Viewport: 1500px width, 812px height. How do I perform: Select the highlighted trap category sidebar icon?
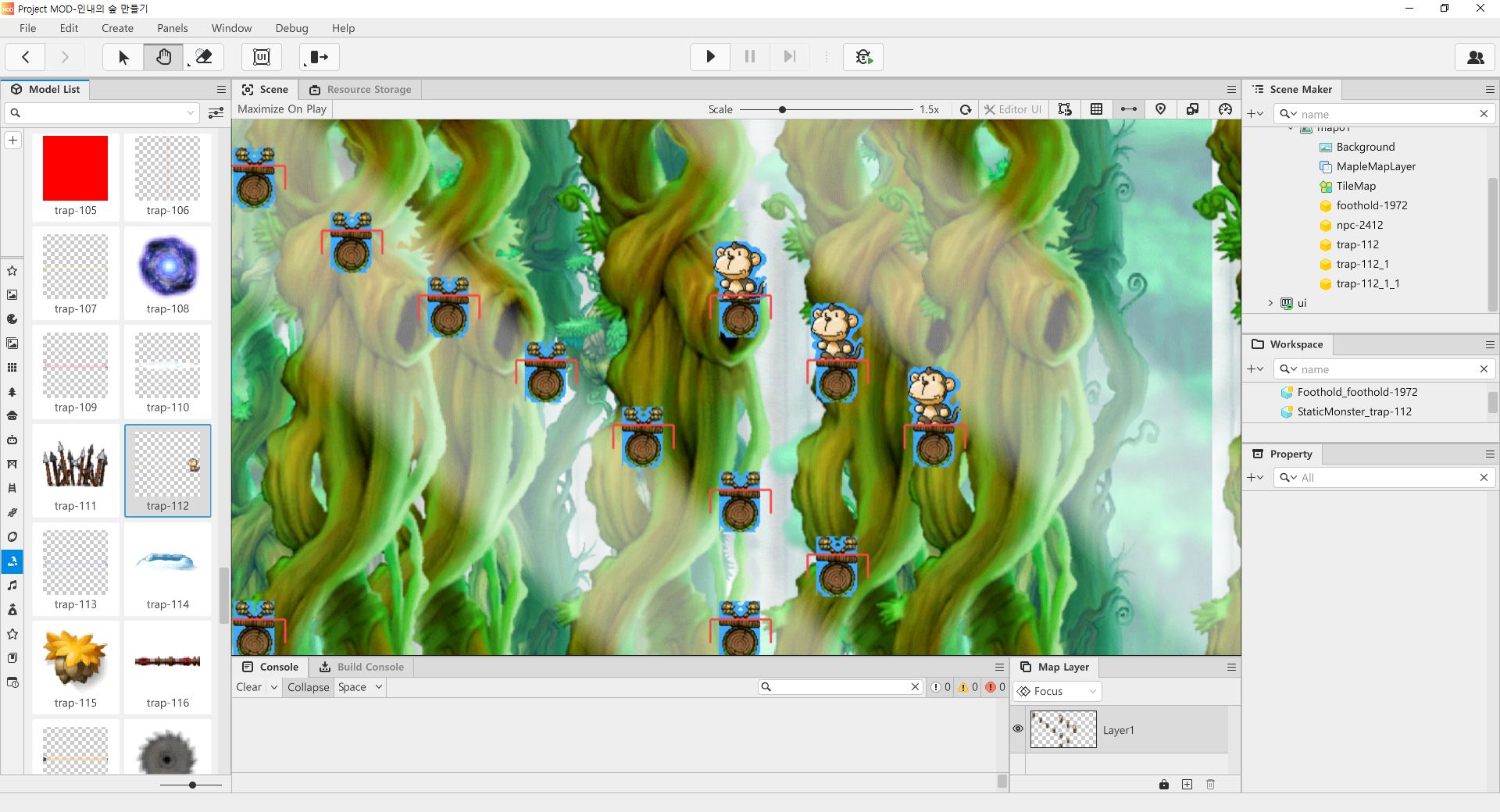[12, 561]
